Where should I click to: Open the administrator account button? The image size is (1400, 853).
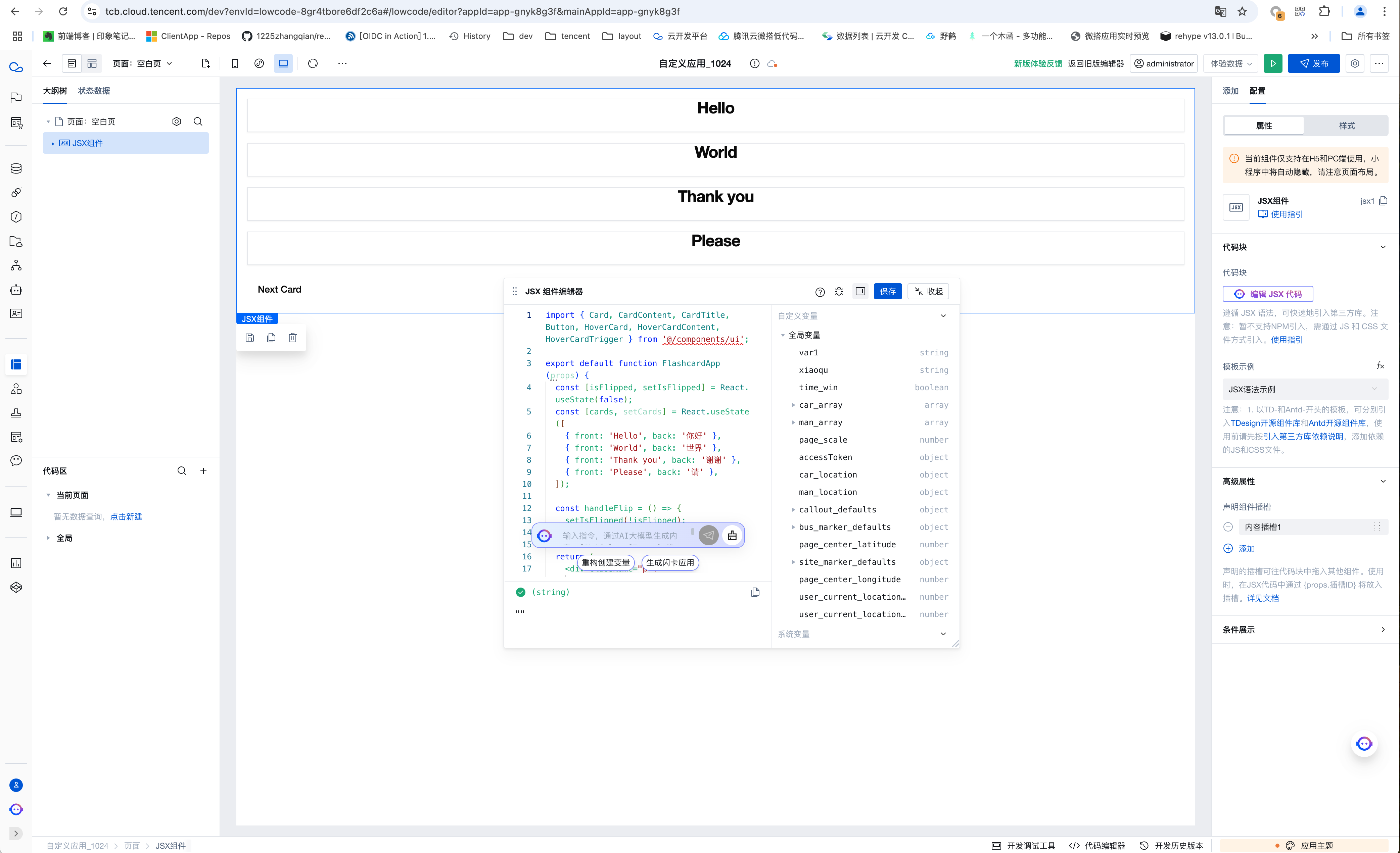pyautogui.click(x=1164, y=64)
